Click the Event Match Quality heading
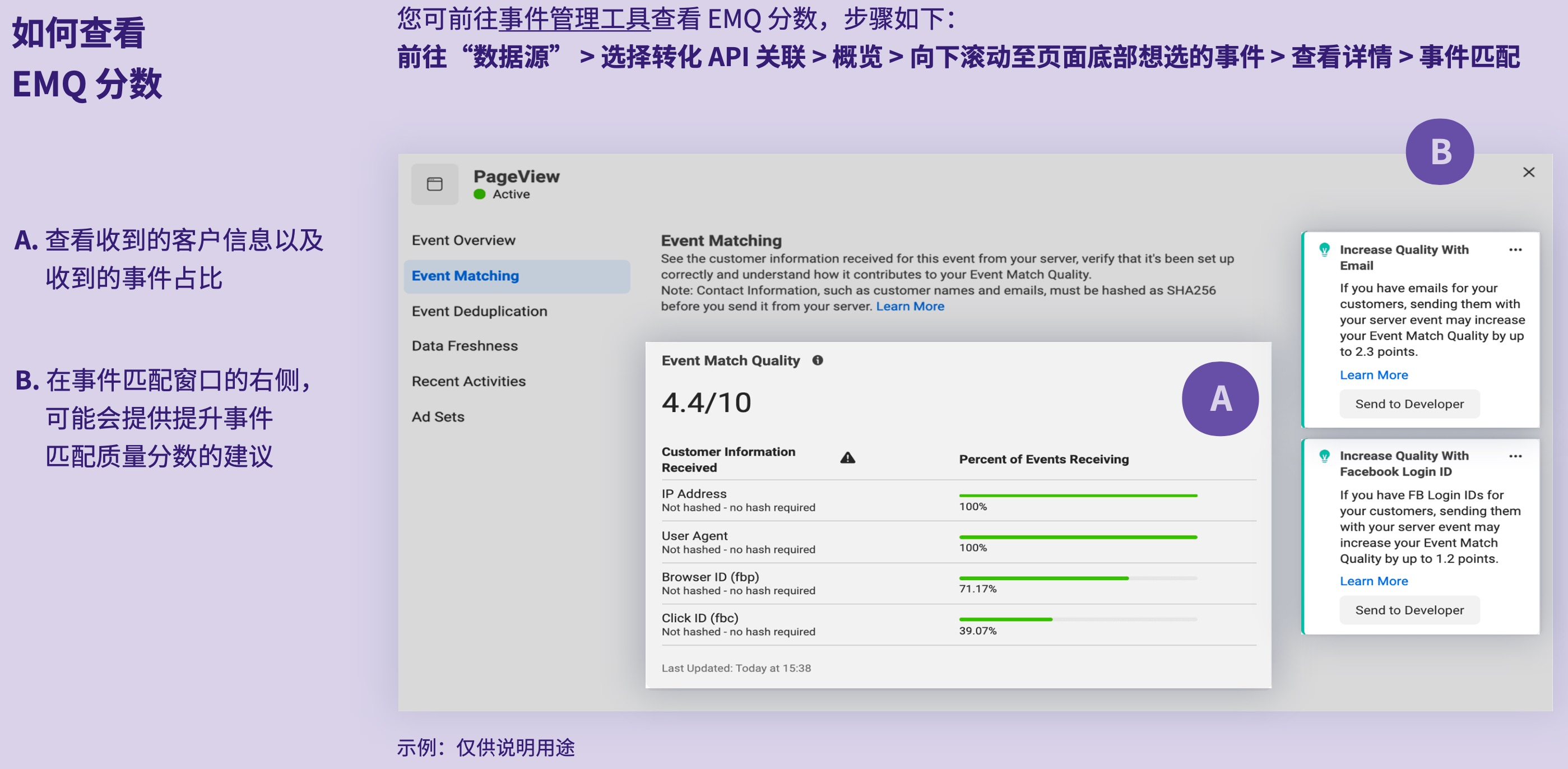This screenshot has height=769, width=1568. [730, 360]
